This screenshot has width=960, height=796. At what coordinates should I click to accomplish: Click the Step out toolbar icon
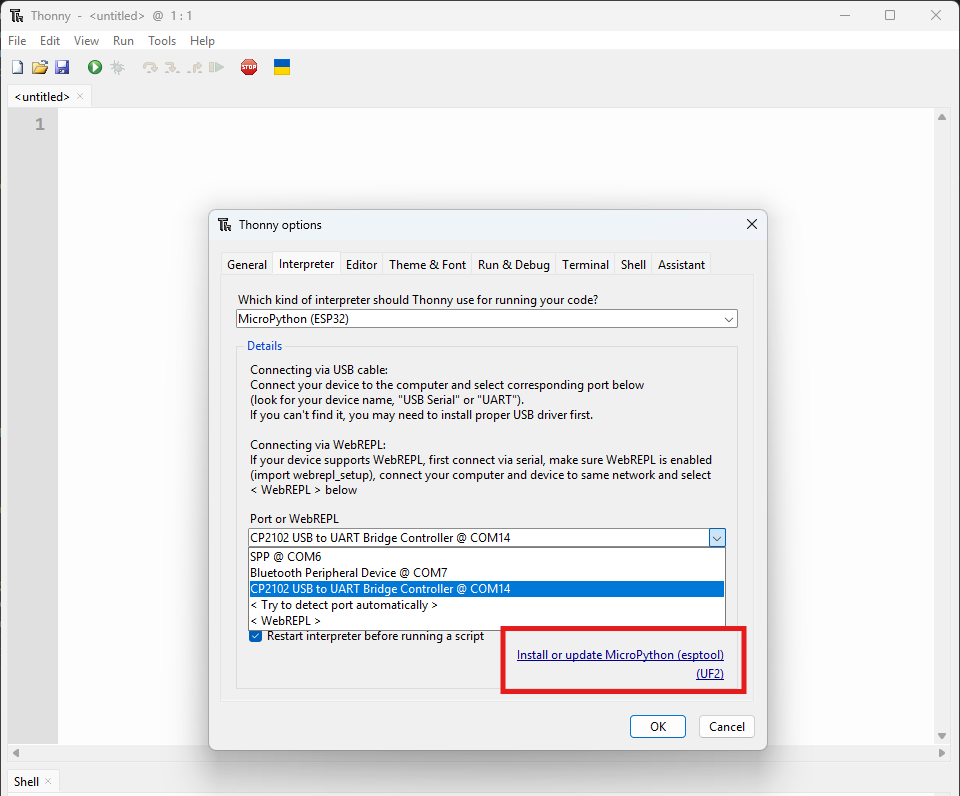195,67
